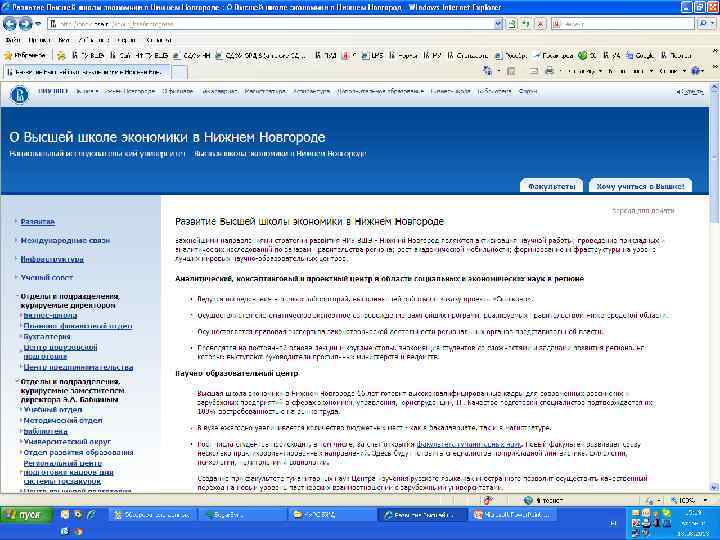720x540 pixels.
Task: Click the Internet Explorer quick launch icon
Action: (x=91, y=515)
